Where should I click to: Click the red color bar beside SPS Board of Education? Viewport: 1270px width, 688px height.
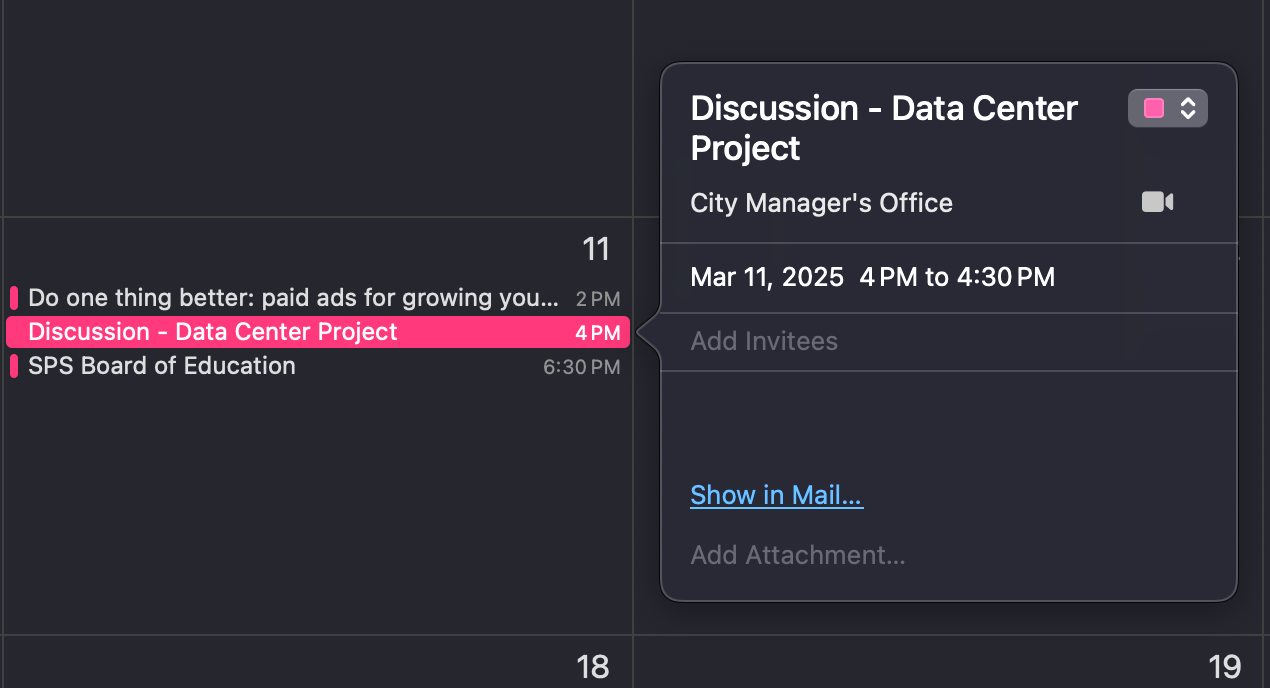pos(13,366)
